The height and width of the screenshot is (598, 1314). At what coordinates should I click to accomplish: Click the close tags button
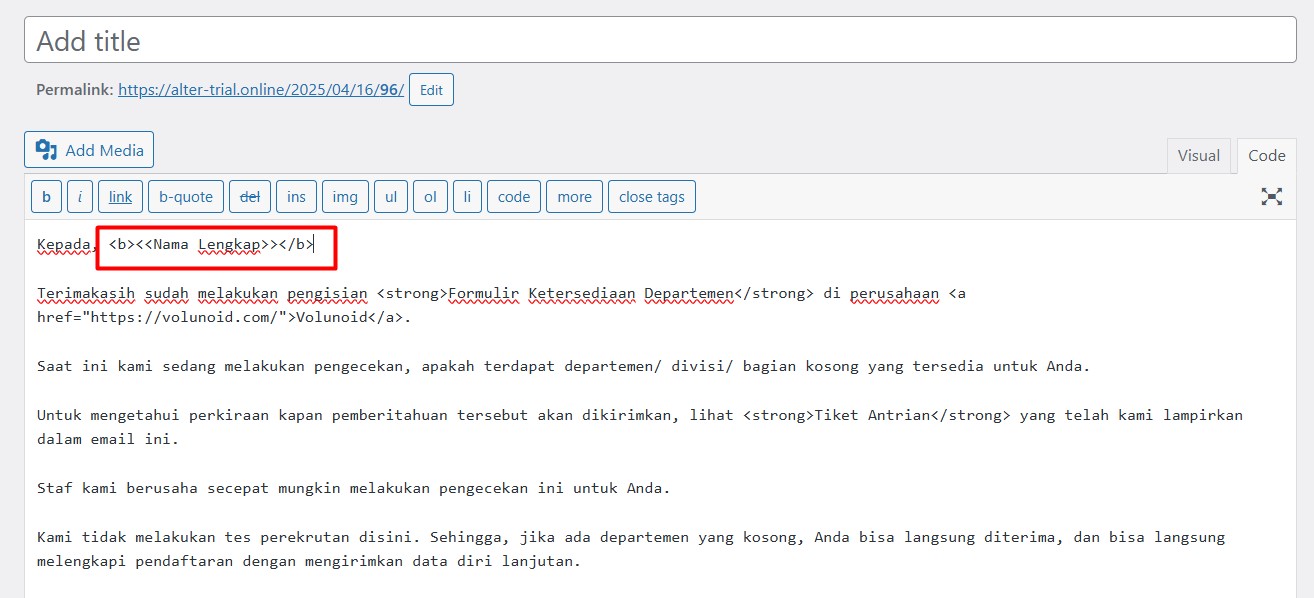click(652, 196)
